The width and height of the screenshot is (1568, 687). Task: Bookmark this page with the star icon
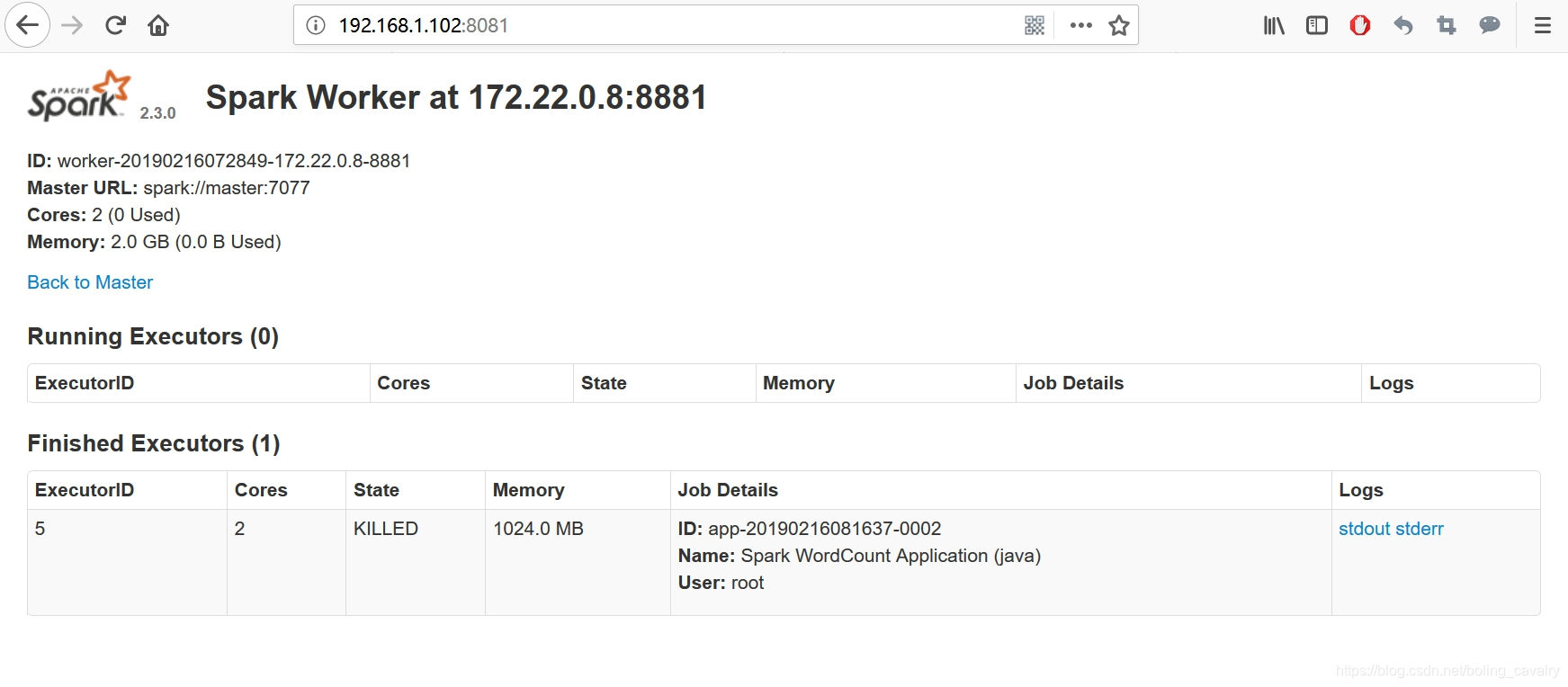[x=1119, y=25]
